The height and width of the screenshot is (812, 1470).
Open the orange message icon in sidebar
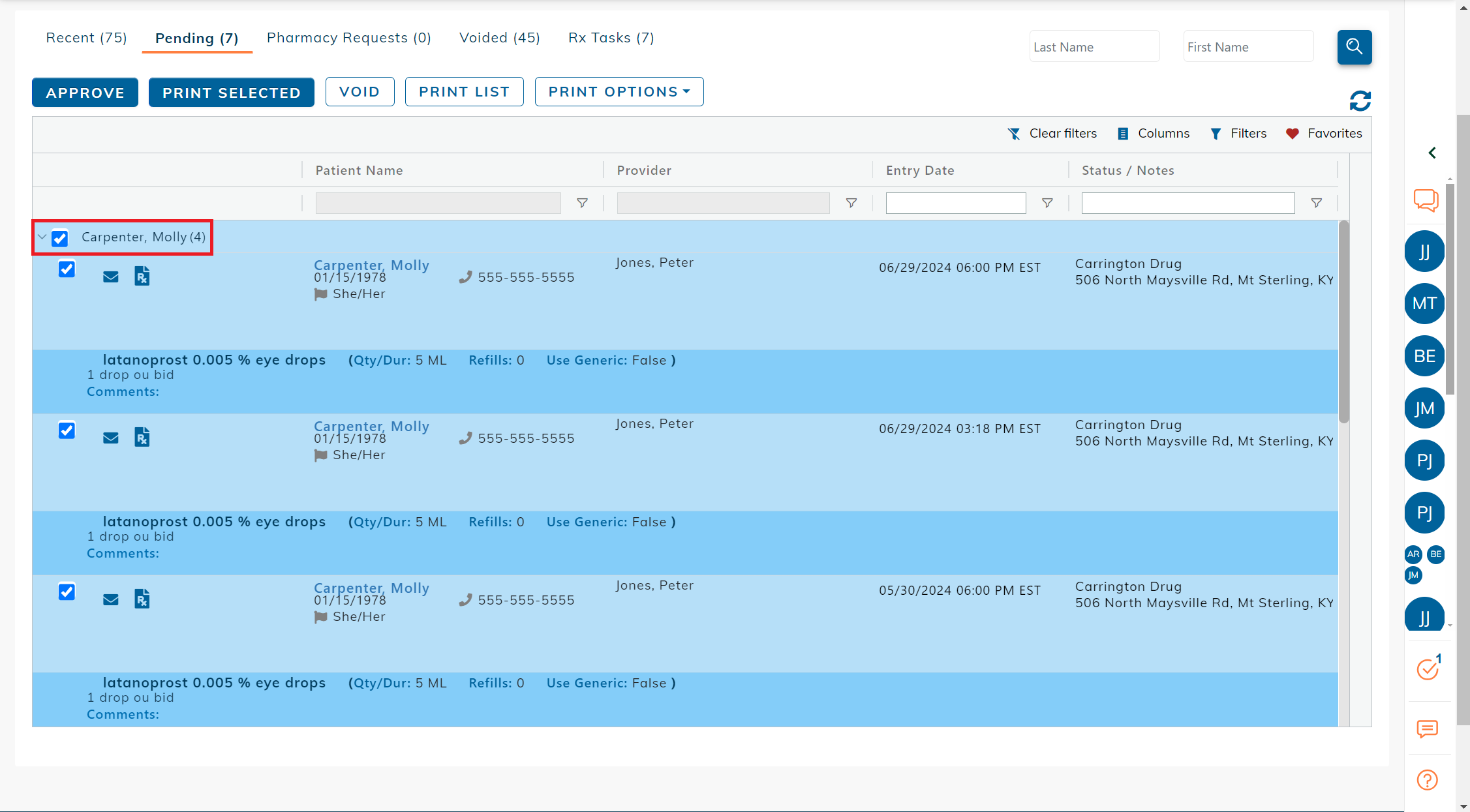1427,729
